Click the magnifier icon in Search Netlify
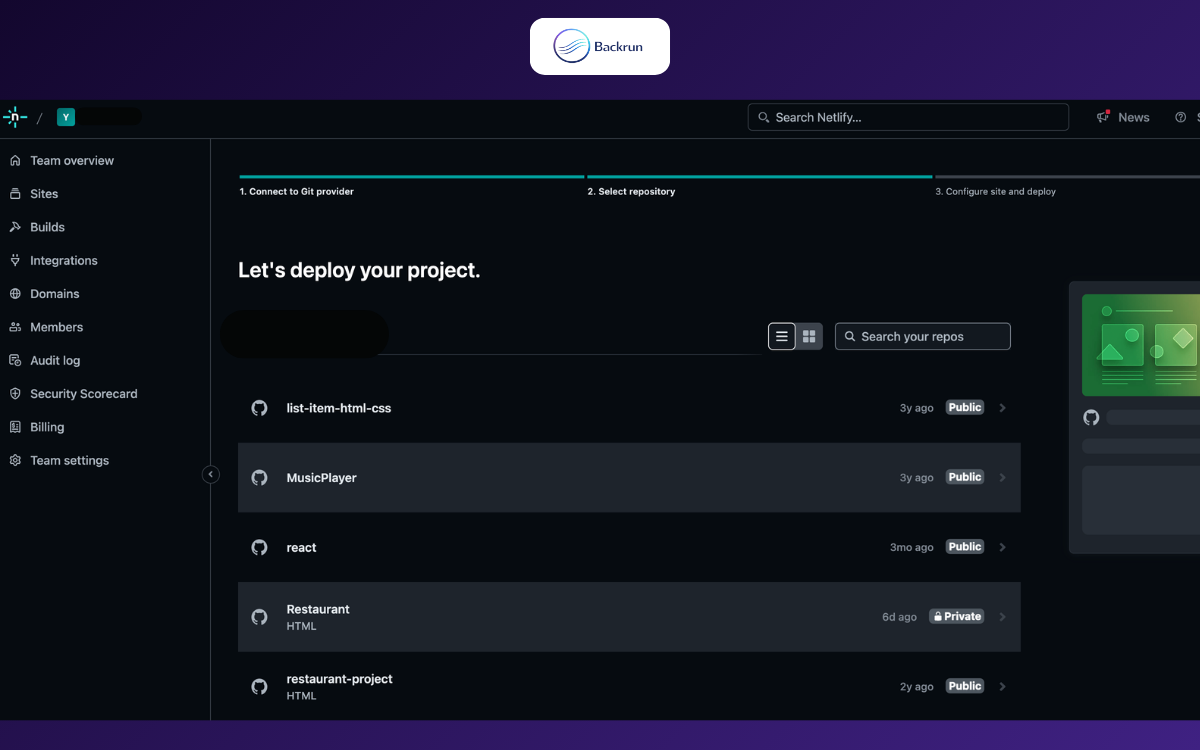The width and height of the screenshot is (1200, 750). coord(764,117)
